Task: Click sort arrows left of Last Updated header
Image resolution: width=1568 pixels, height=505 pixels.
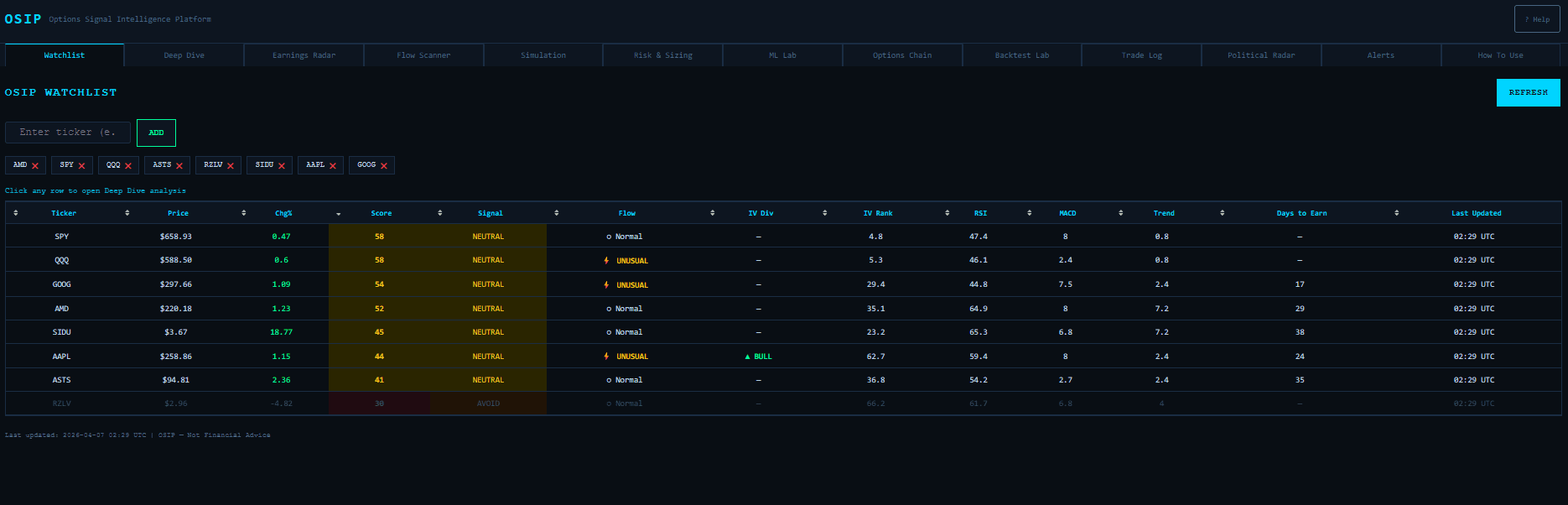Action: coord(1397,213)
